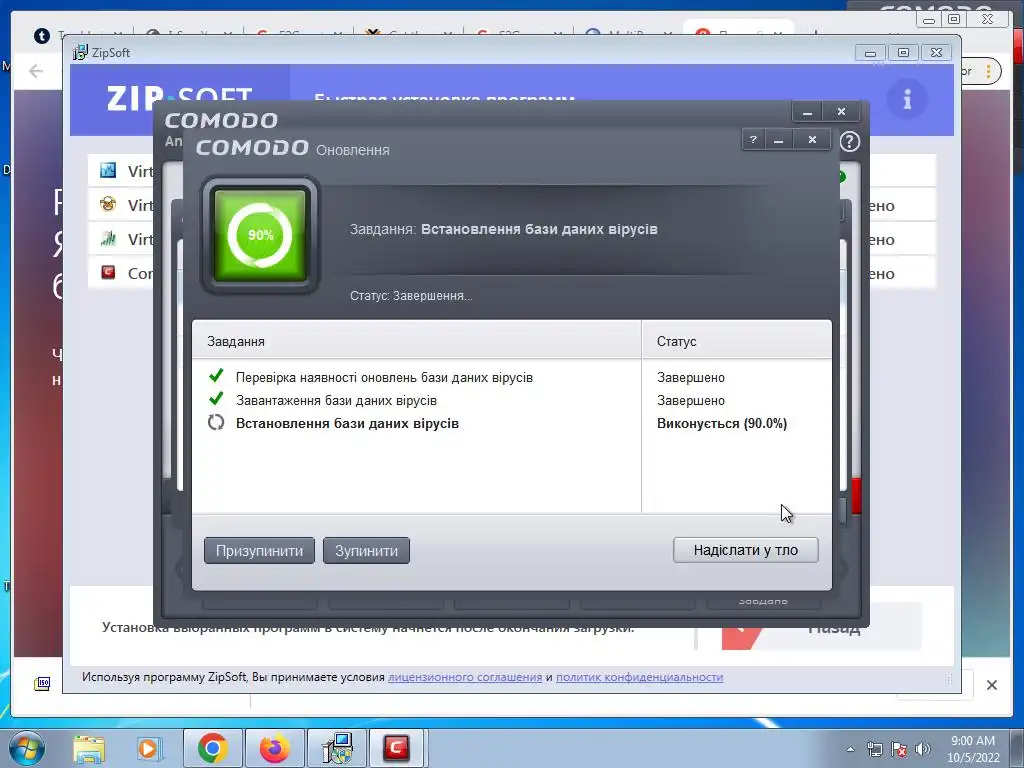The image size is (1024, 768).
Task: Click the second Virt program icon in ZipSoft list
Action: pos(108,204)
